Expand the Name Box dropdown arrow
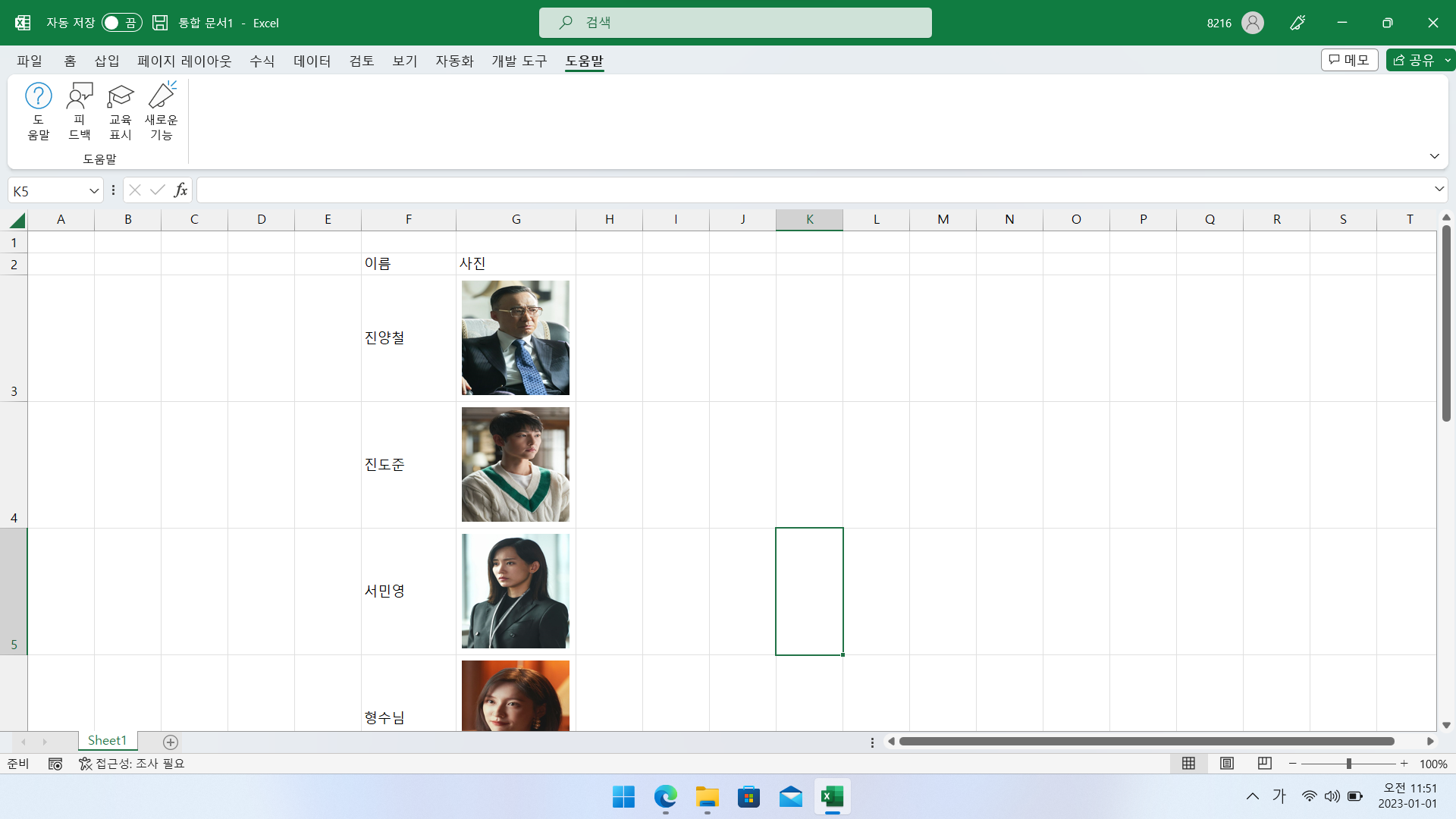 [94, 191]
